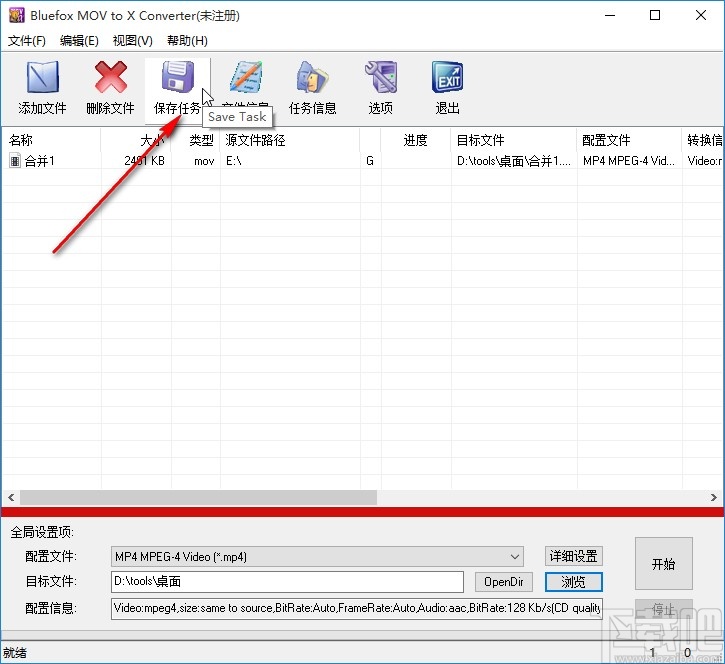Open the 视图(V) menu
725x664 pixels.
(133, 41)
